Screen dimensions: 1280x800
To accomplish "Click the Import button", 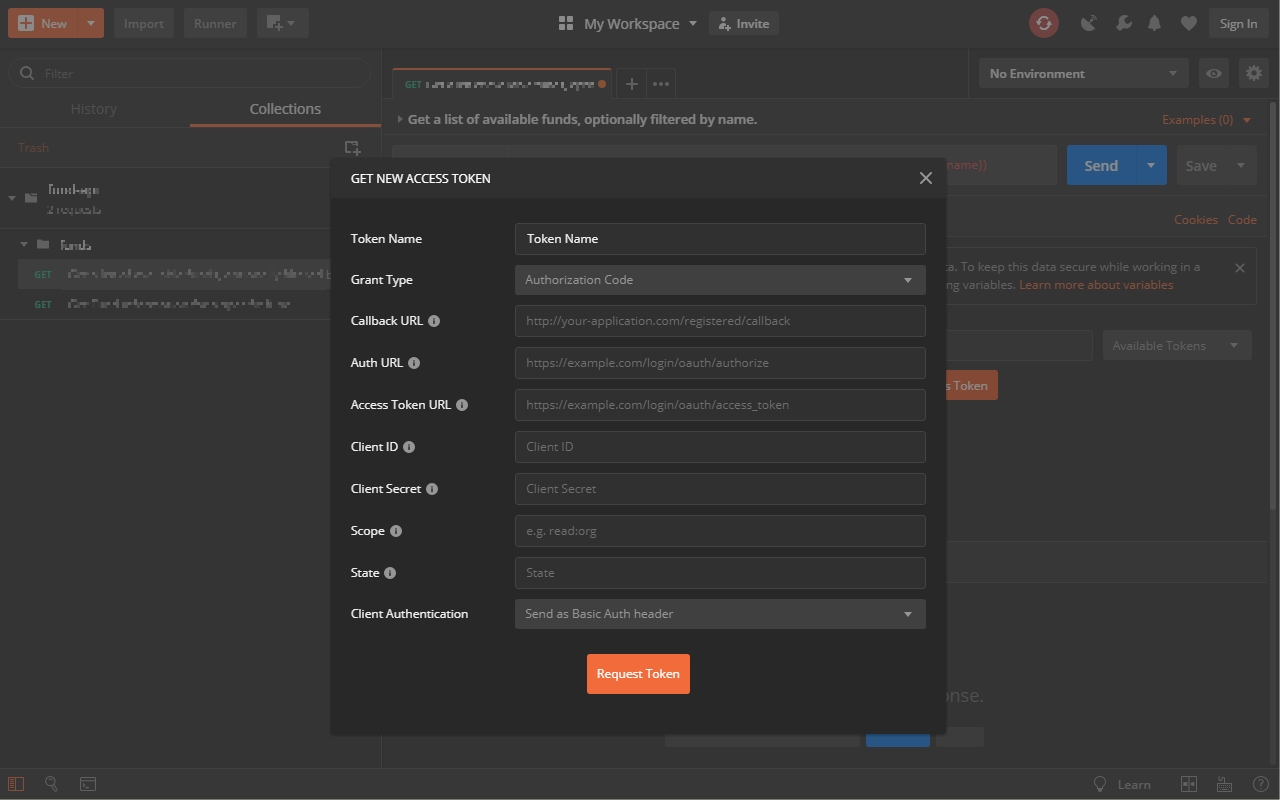I will pyautogui.click(x=144, y=23).
